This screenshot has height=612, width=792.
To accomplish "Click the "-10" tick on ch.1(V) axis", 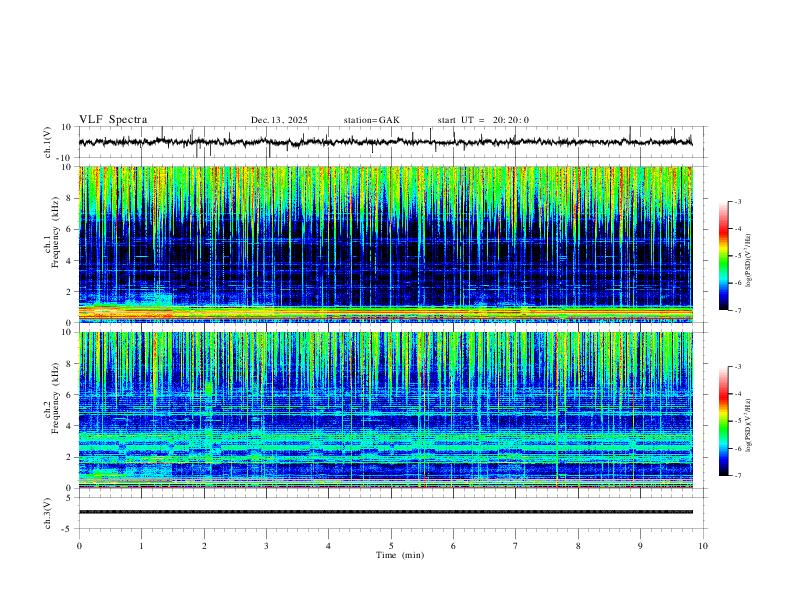I will coord(65,158).
